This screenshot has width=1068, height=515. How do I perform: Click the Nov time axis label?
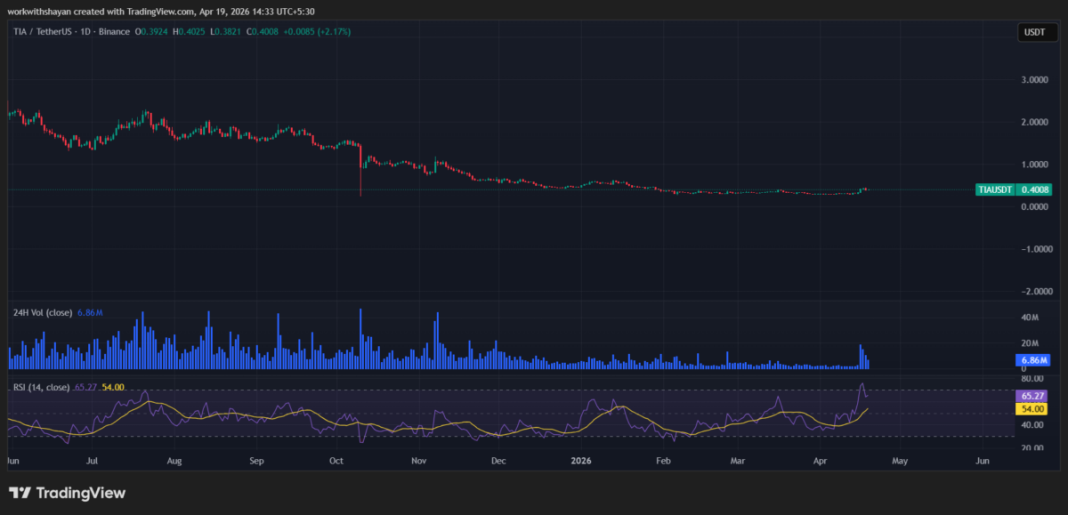pos(419,461)
